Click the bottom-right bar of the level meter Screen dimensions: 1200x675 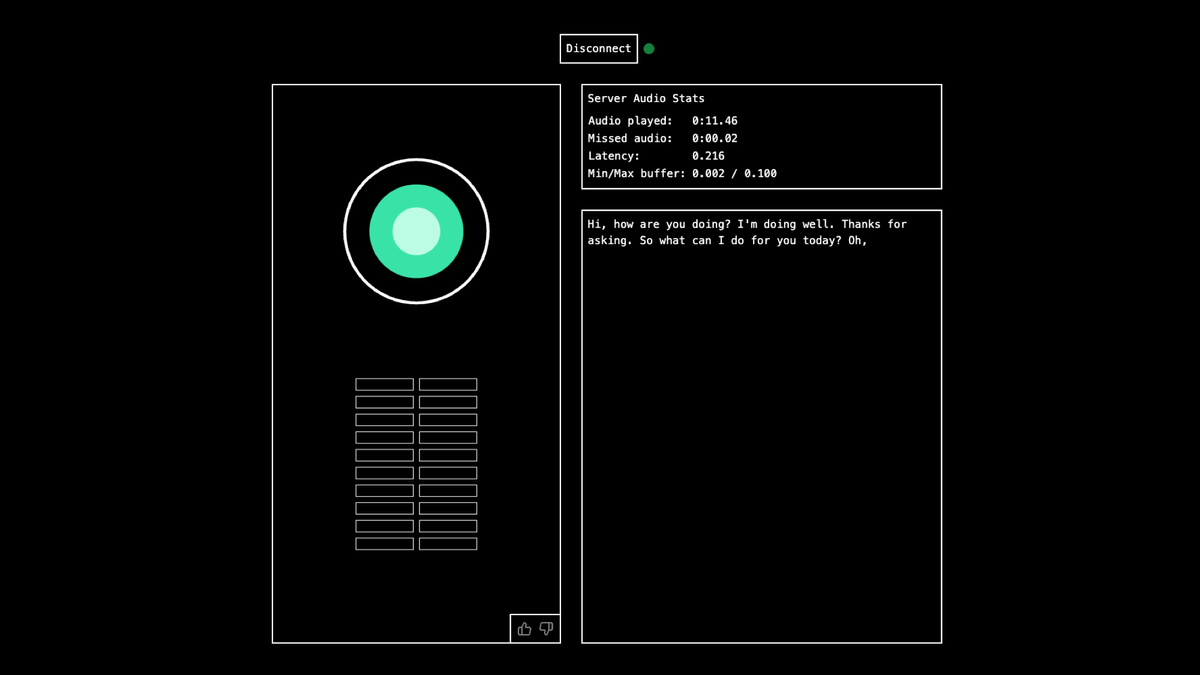click(448, 544)
